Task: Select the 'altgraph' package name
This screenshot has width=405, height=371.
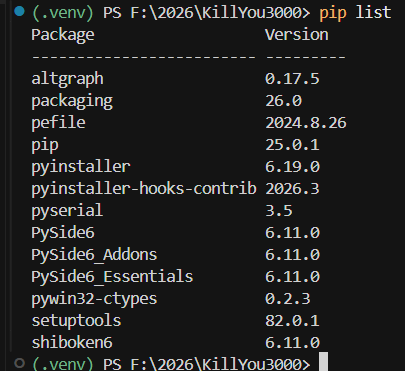Action: tap(67, 79)
